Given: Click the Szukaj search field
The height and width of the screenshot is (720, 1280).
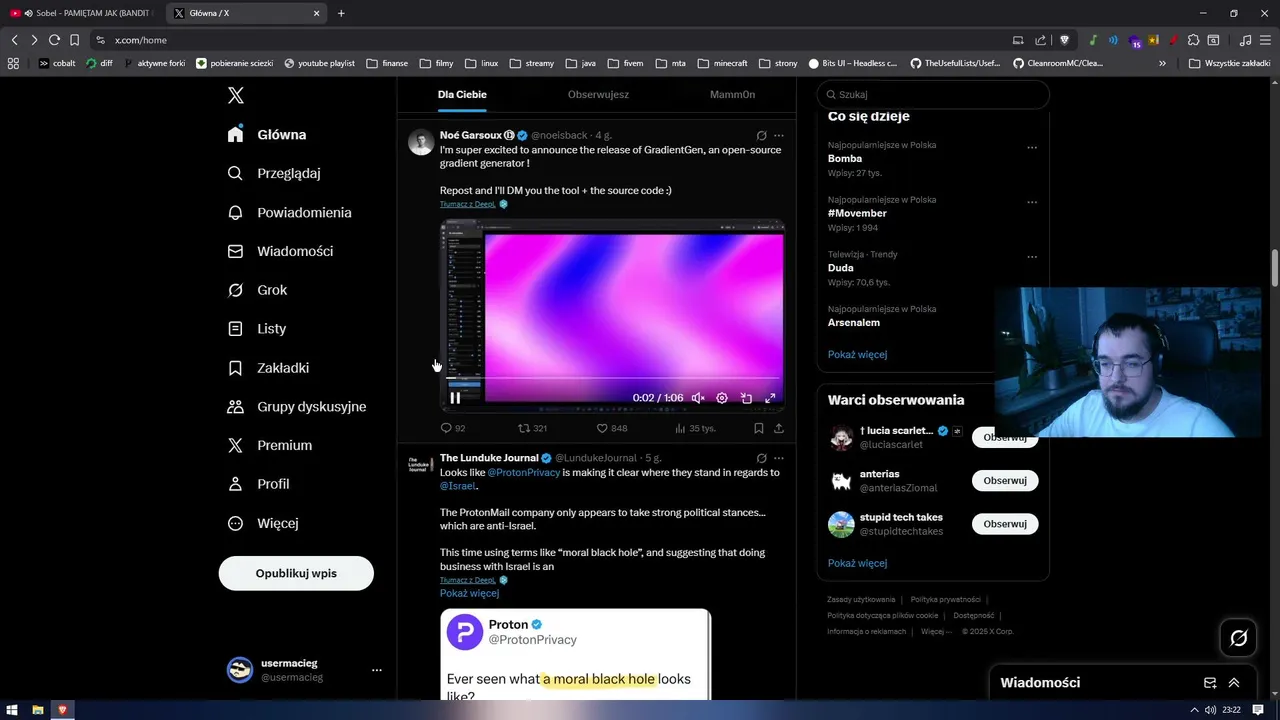Looking at the screenshot, I should [932, 94].
